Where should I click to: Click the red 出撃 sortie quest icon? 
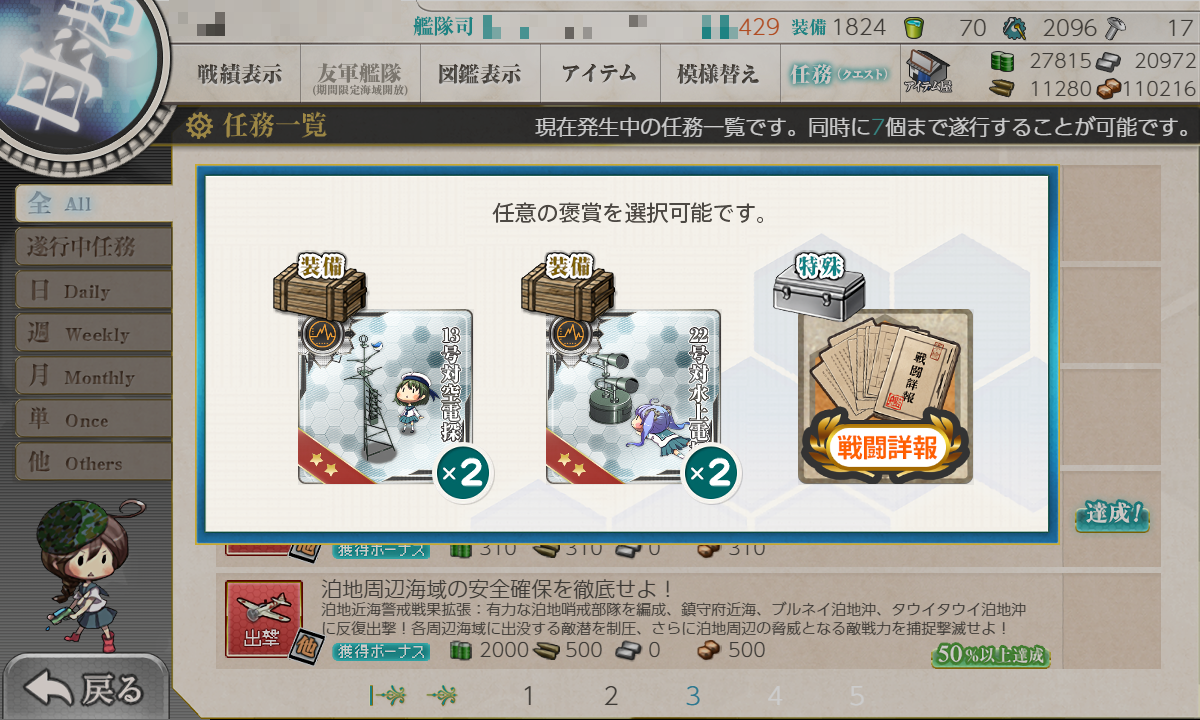click(264, 620)
